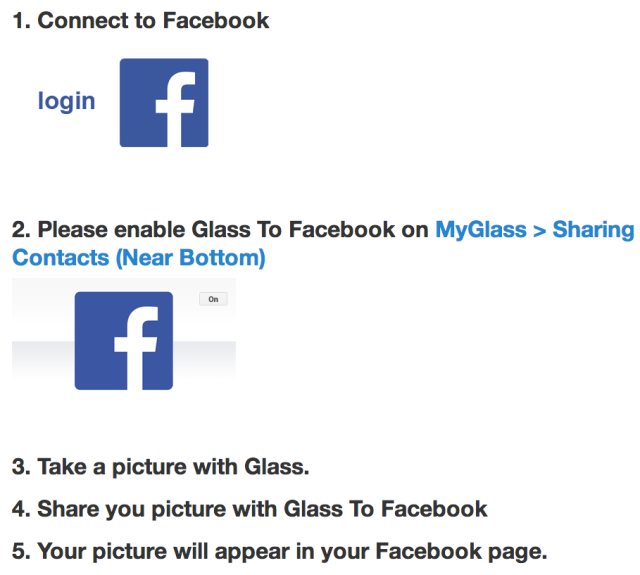Click the step number "4."
The width and height of the screenshot is (640, 575).
point(21,509)
